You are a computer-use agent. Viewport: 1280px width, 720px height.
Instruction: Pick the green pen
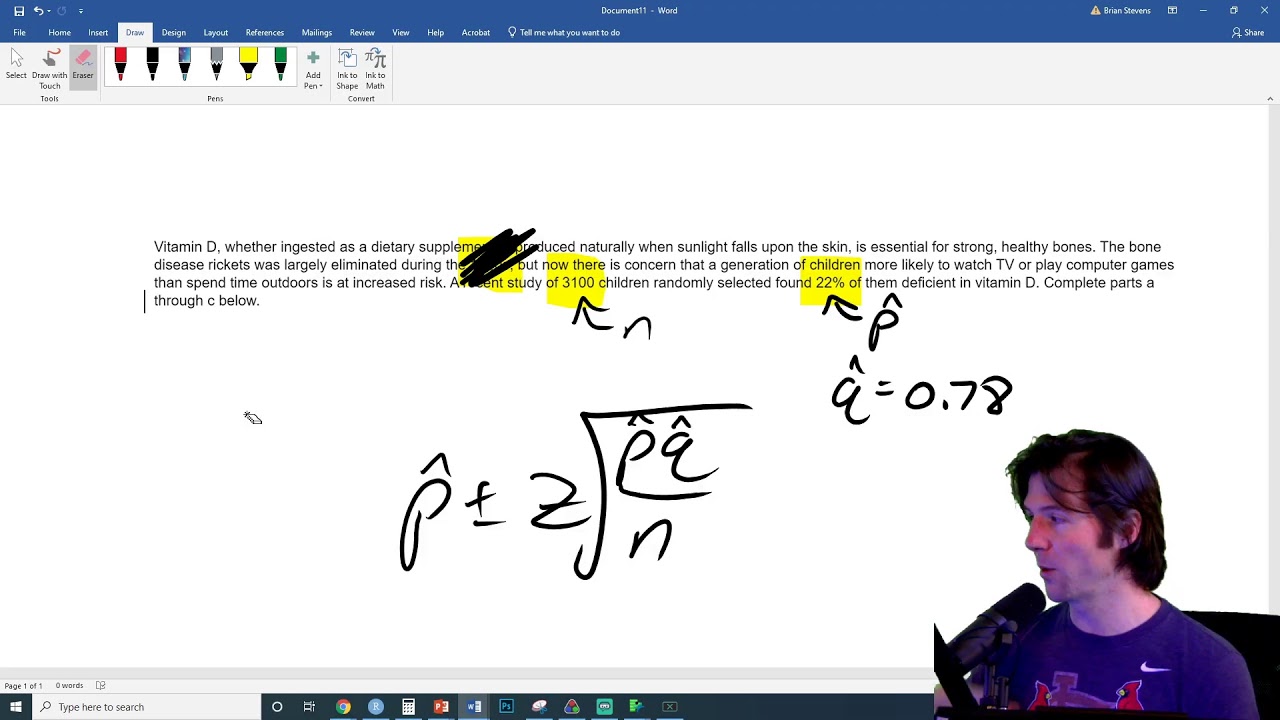(281, 65)
